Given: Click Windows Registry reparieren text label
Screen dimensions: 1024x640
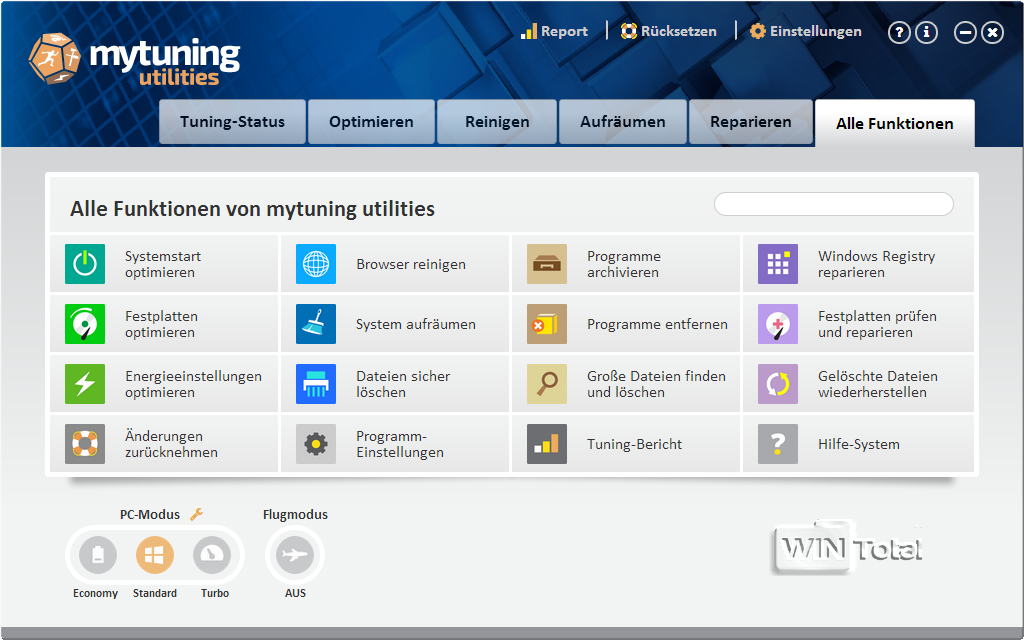Looking at the screenshot, I should [876, 264].
